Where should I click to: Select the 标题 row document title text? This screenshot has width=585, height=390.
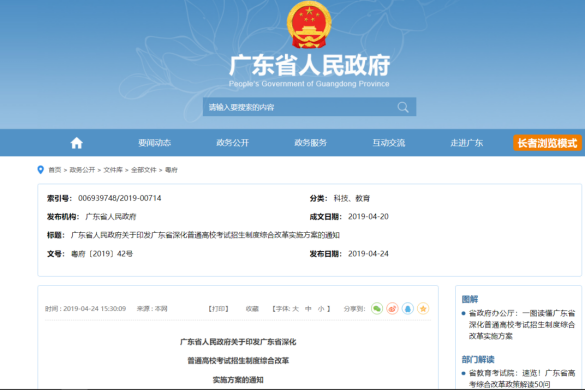coord(205,235)
